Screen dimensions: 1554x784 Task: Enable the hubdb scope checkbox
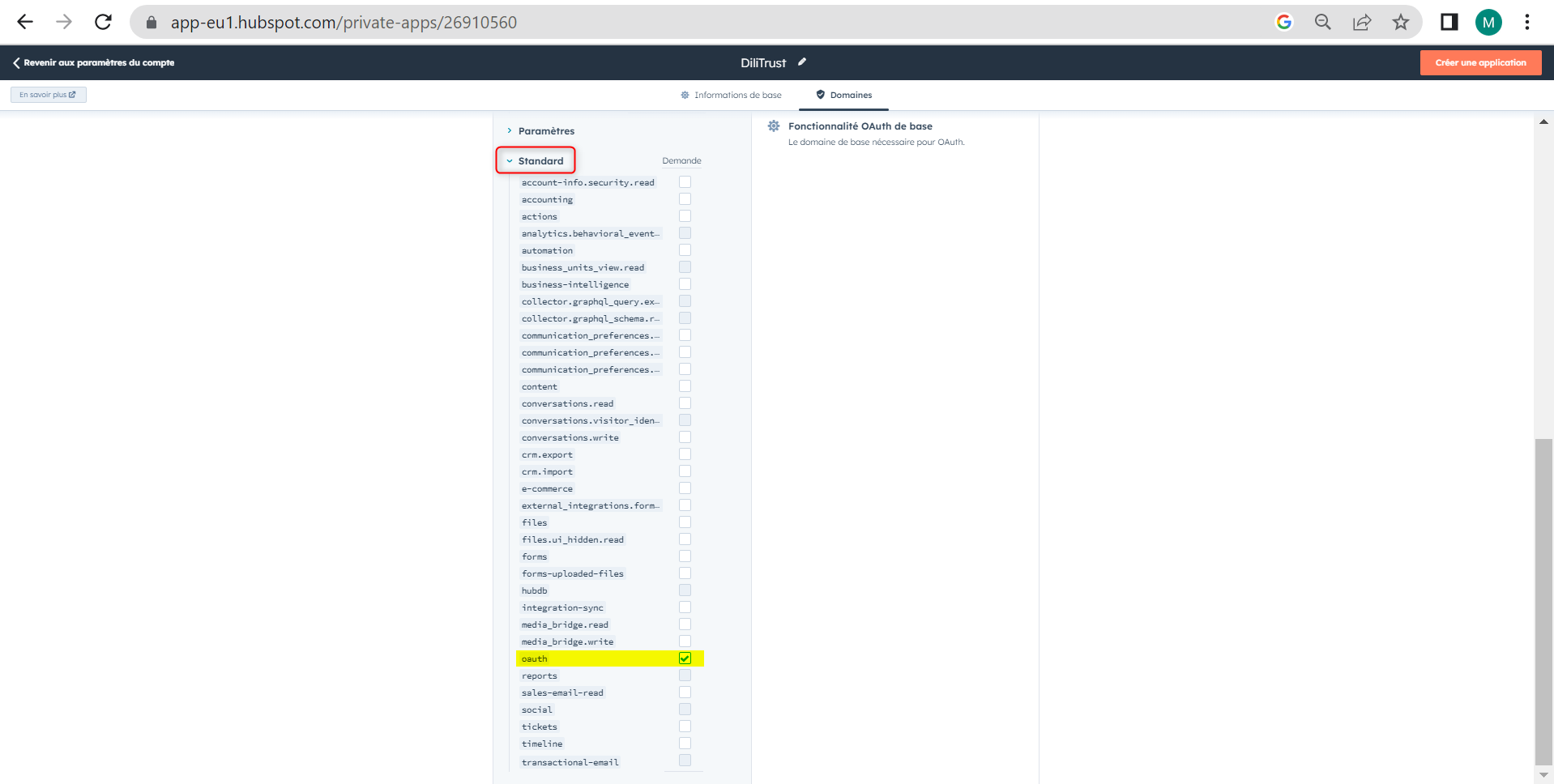point(685,590)
